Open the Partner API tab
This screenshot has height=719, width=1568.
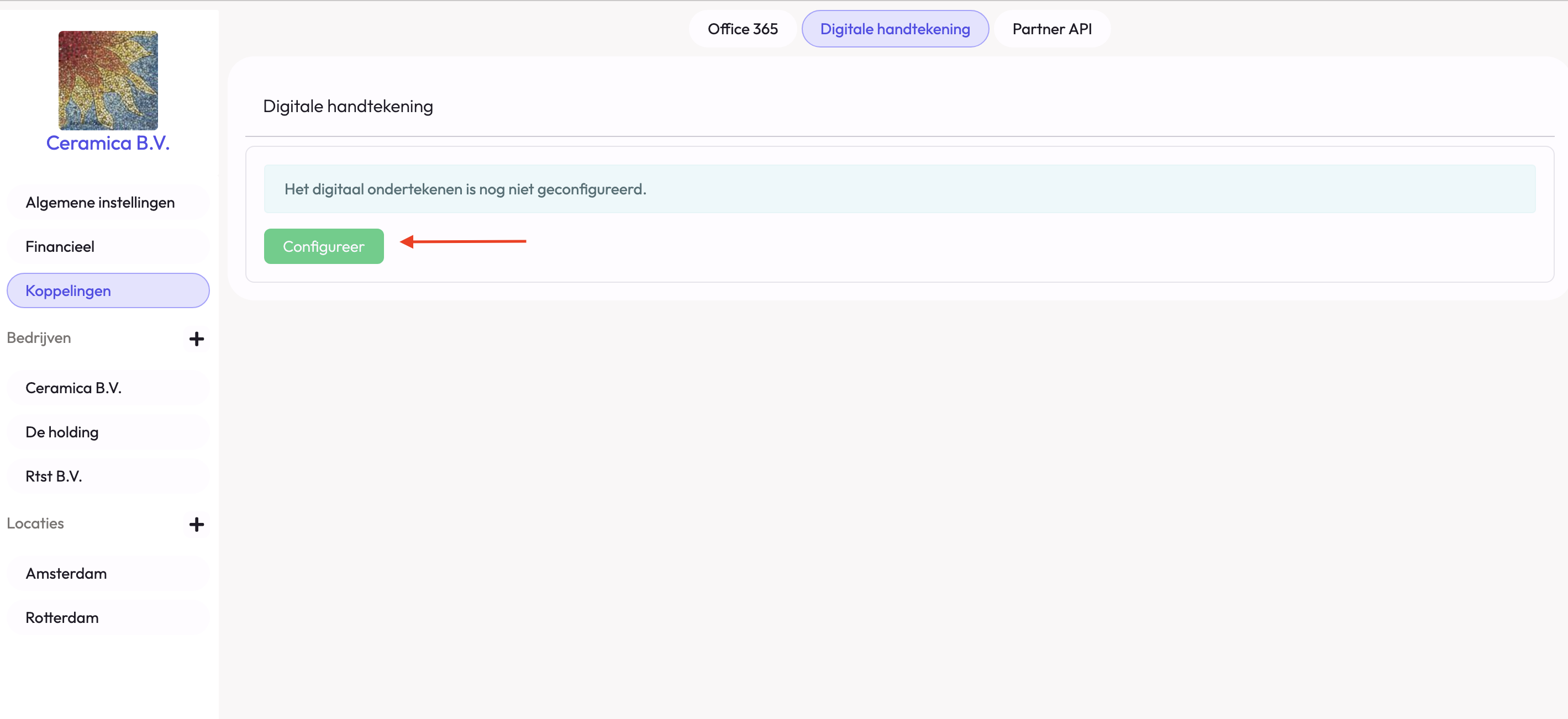point(1051,29)
